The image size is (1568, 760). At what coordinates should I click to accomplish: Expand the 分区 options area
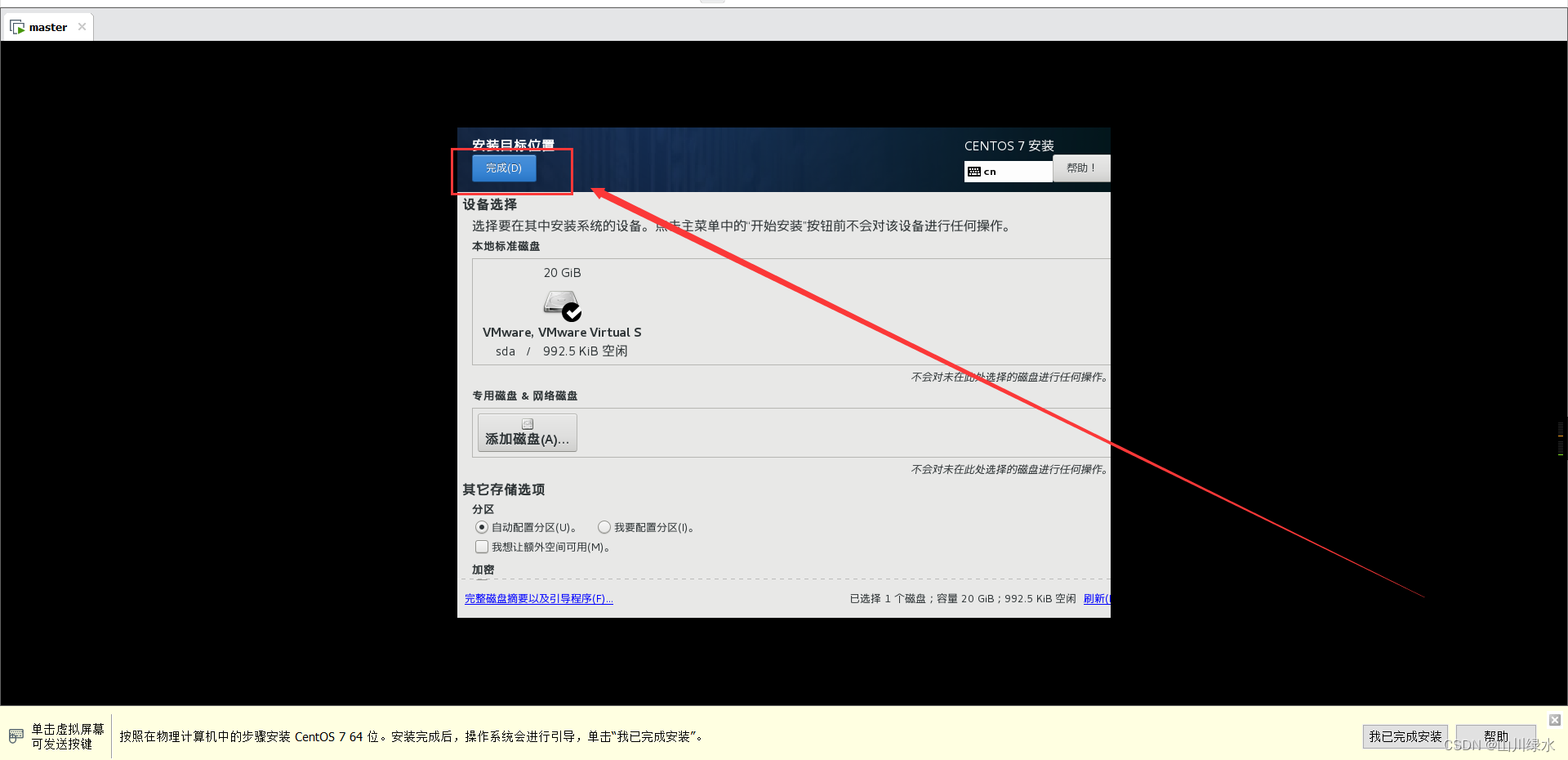pos(483,509)
